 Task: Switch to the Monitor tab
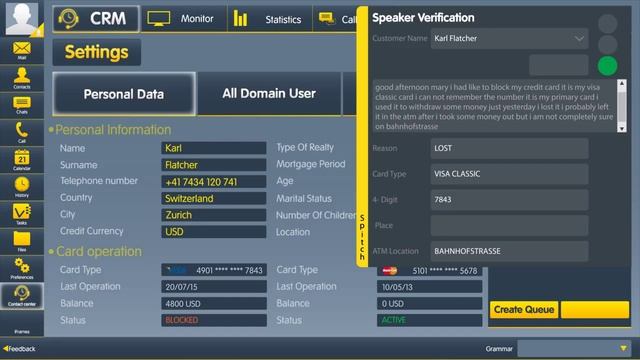pyautogui.click(x=184, y=18)
